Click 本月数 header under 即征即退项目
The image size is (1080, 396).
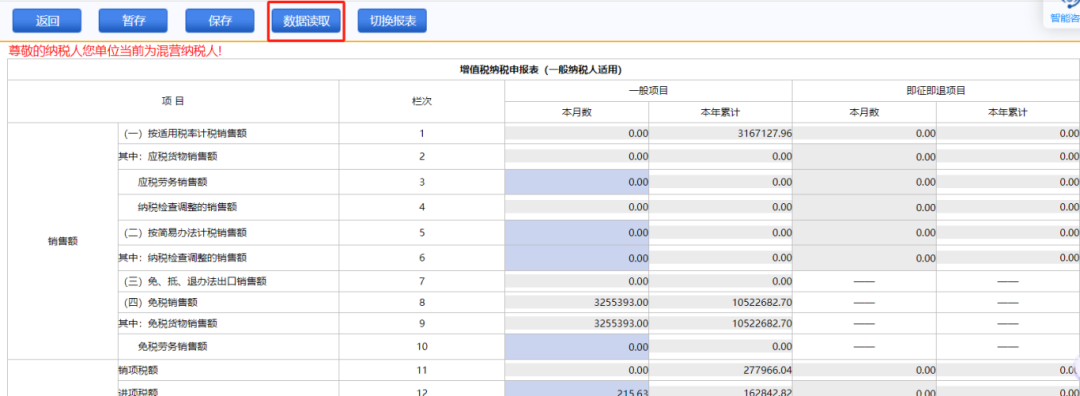[x=864, y=112]
